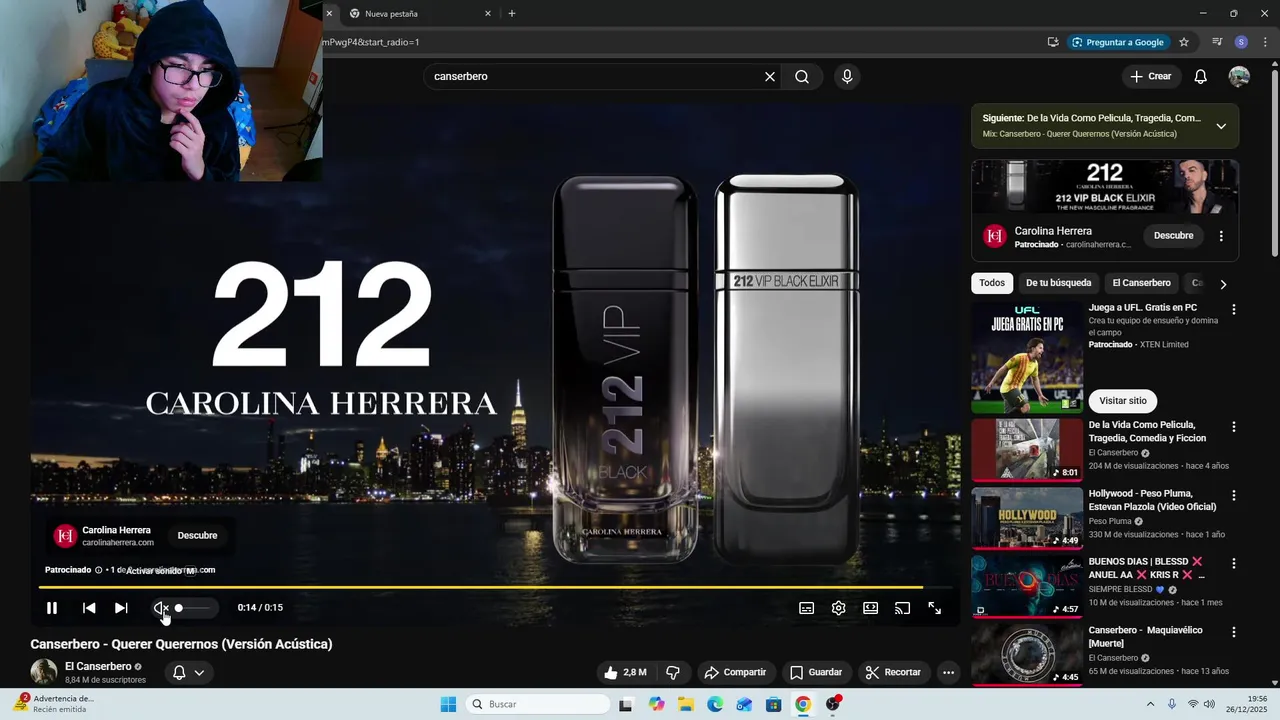Image resolution: width=1280 pixels, height=720 pixels.
Task: Open the El Canserbero channel name link
Action: [x=98, y=666]
